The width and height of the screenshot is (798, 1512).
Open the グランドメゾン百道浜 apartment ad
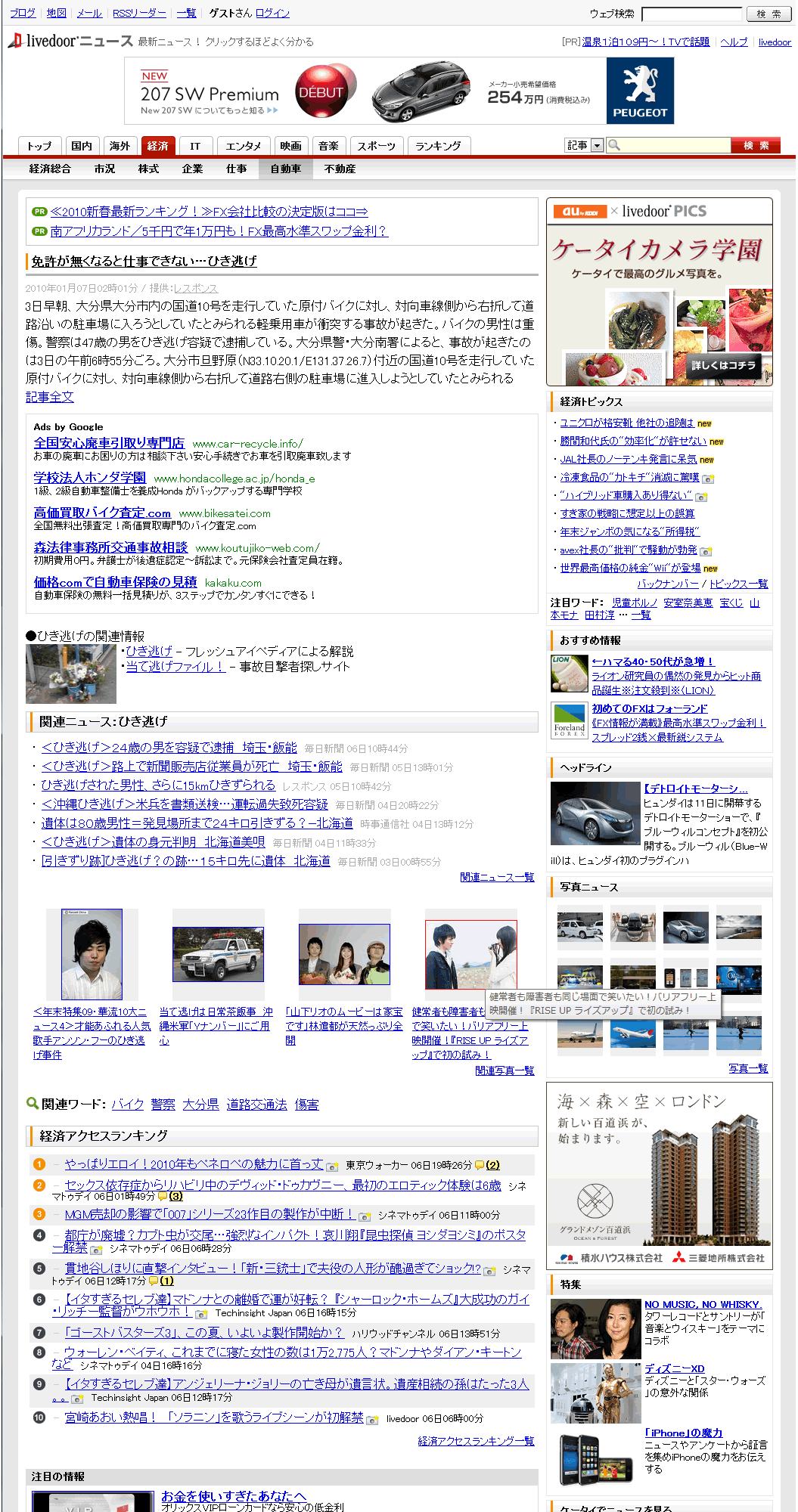[x=660, y=1176]
